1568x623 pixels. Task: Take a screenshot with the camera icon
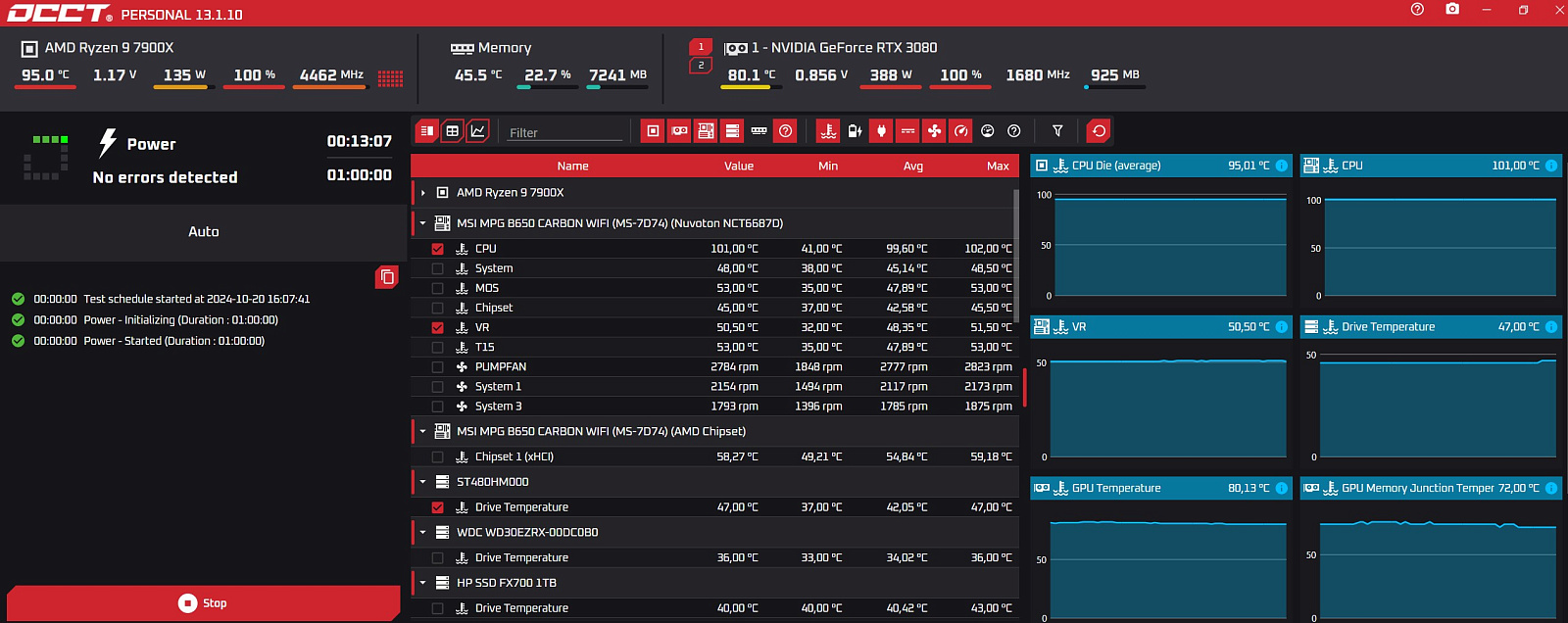pos(1452,9)
